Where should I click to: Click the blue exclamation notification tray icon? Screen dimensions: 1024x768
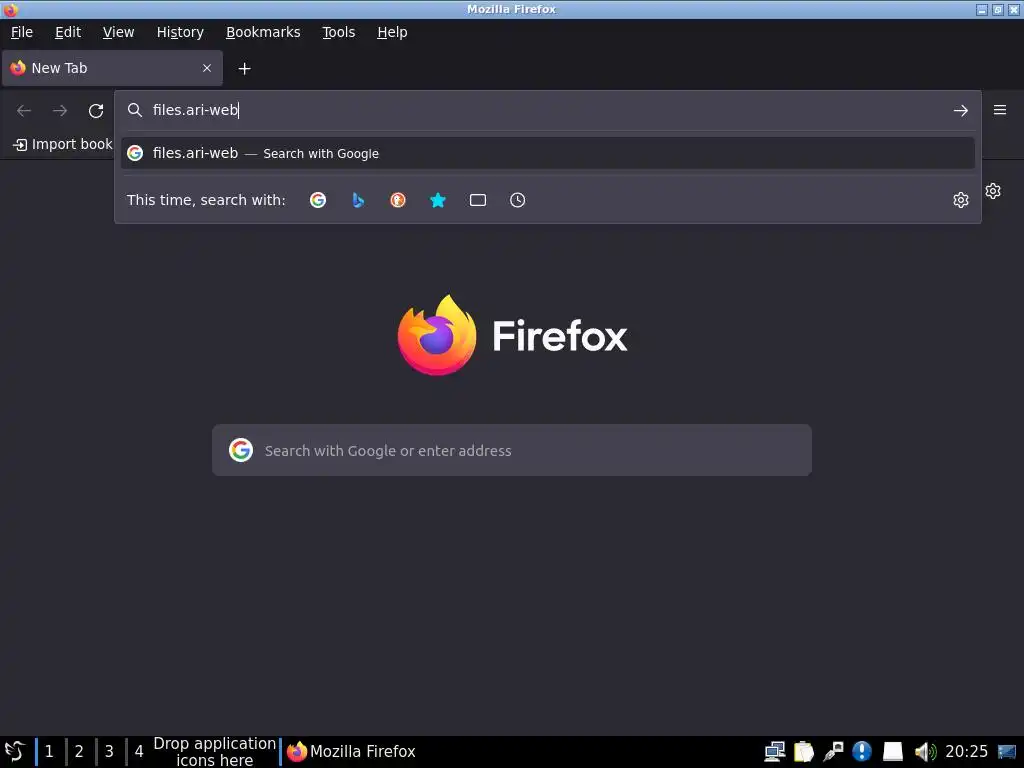pyautogui.click(x=862, y=752)
